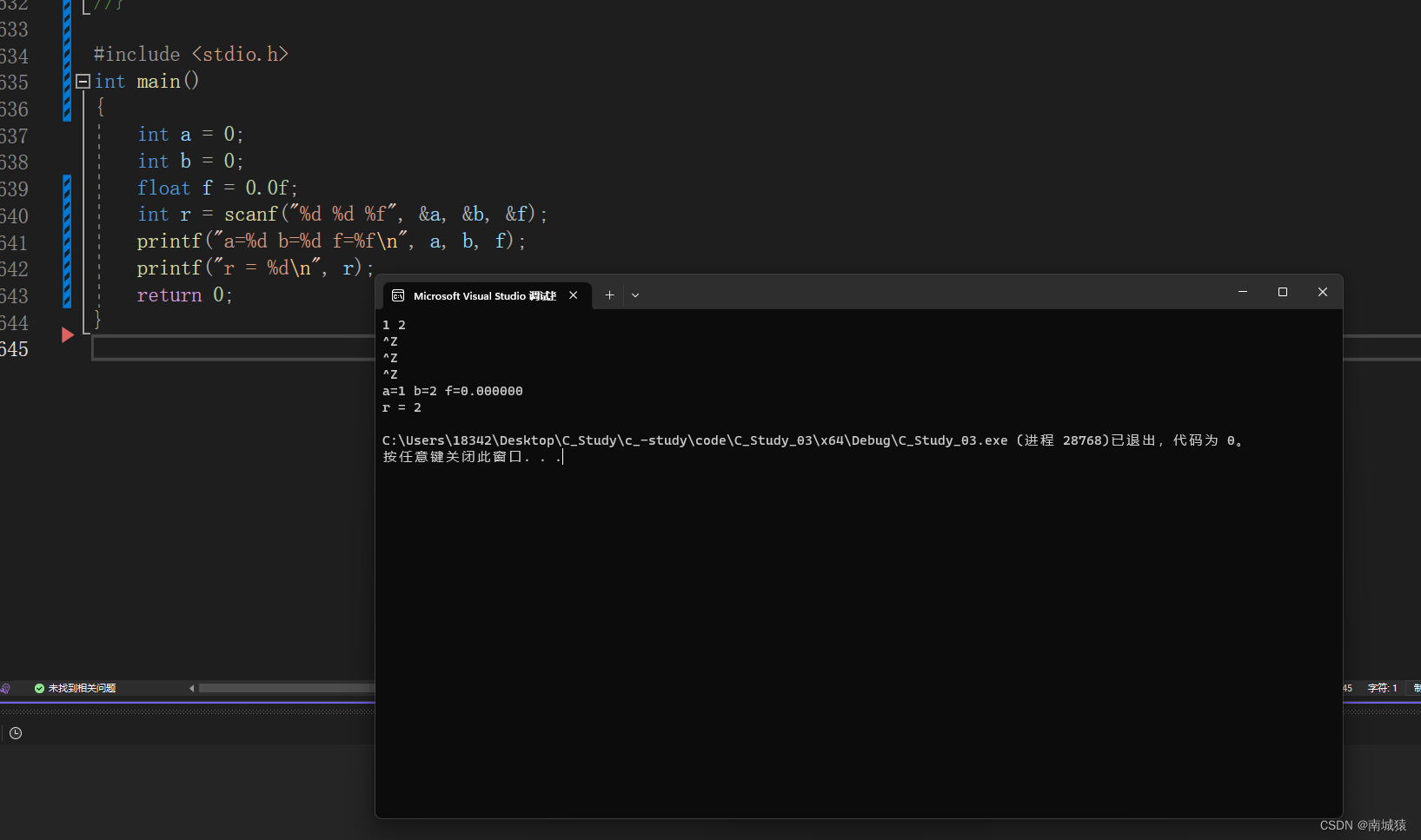
Task: Click the '字符: 1' character position indicator
Action: pyautogui.click(x=1383, y=688)
